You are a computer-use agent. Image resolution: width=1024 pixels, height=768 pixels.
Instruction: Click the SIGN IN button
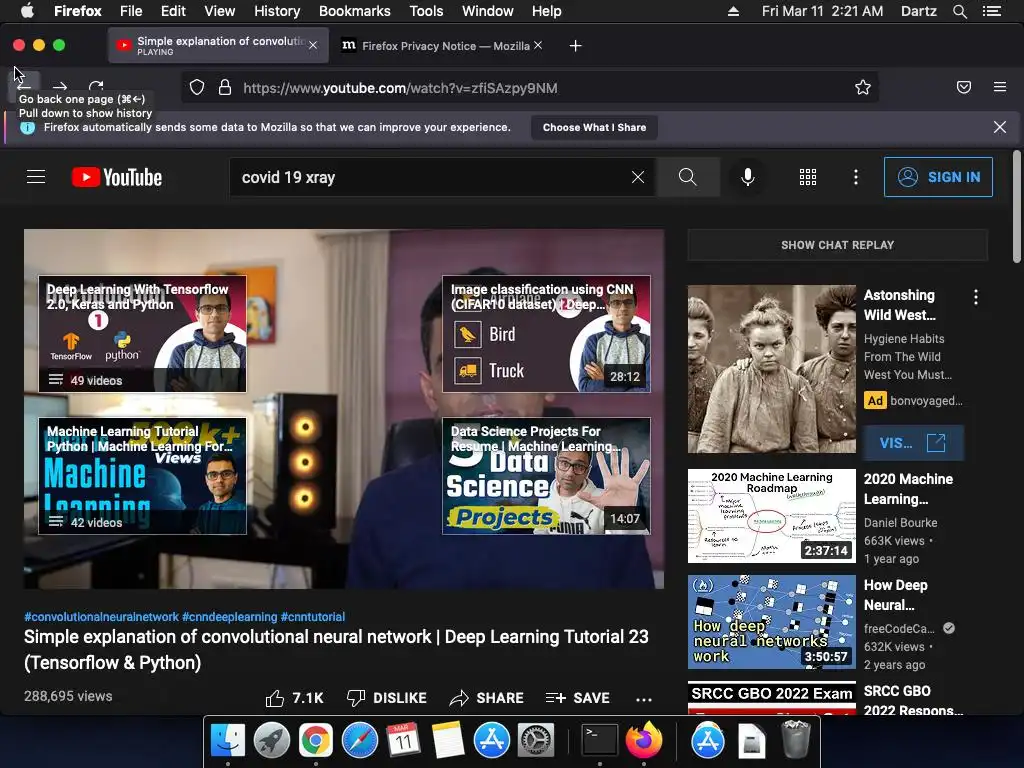[x=938, y=177]
